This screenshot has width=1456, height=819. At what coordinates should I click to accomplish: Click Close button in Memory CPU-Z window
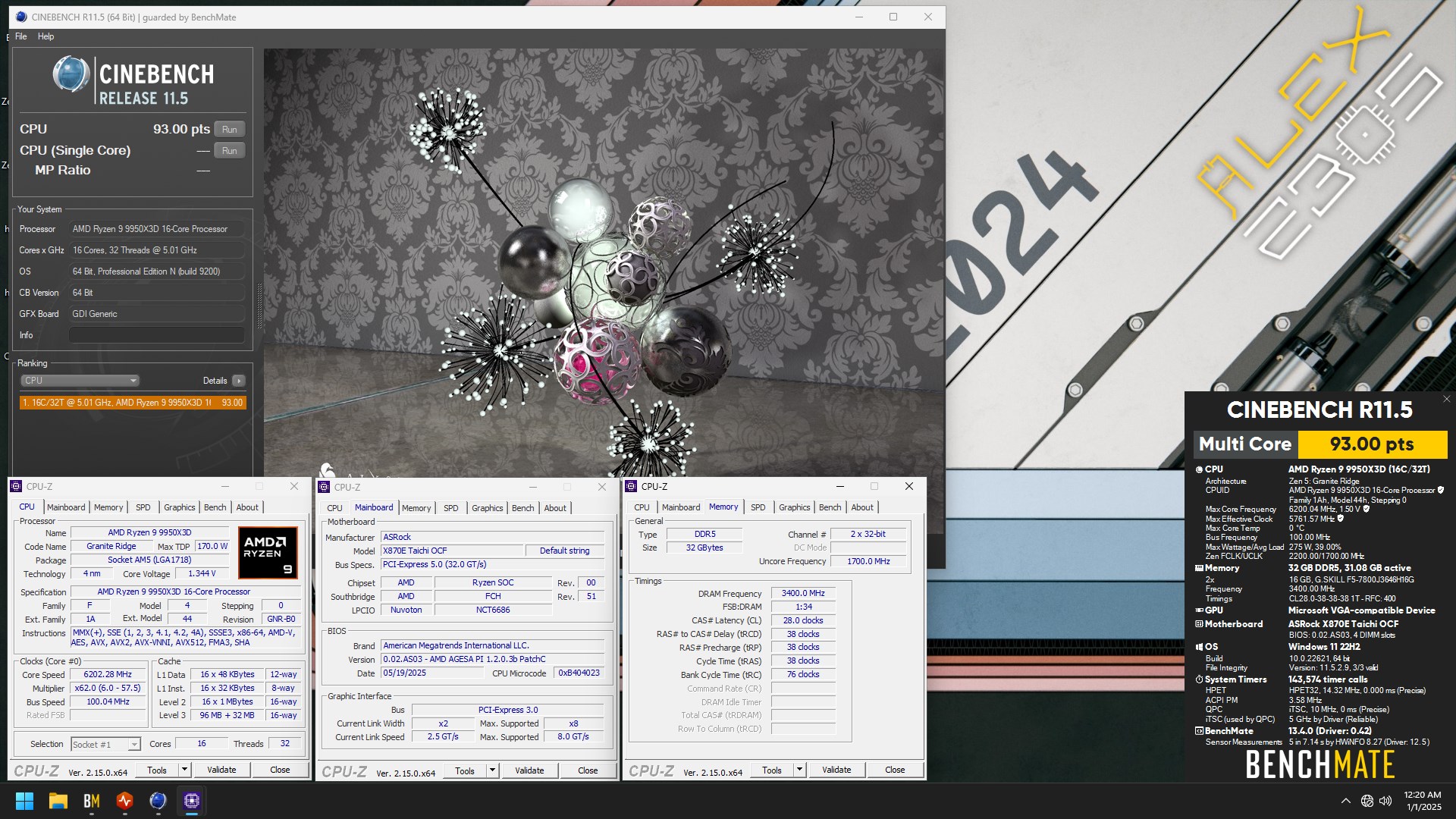click(x=895, y=770)
